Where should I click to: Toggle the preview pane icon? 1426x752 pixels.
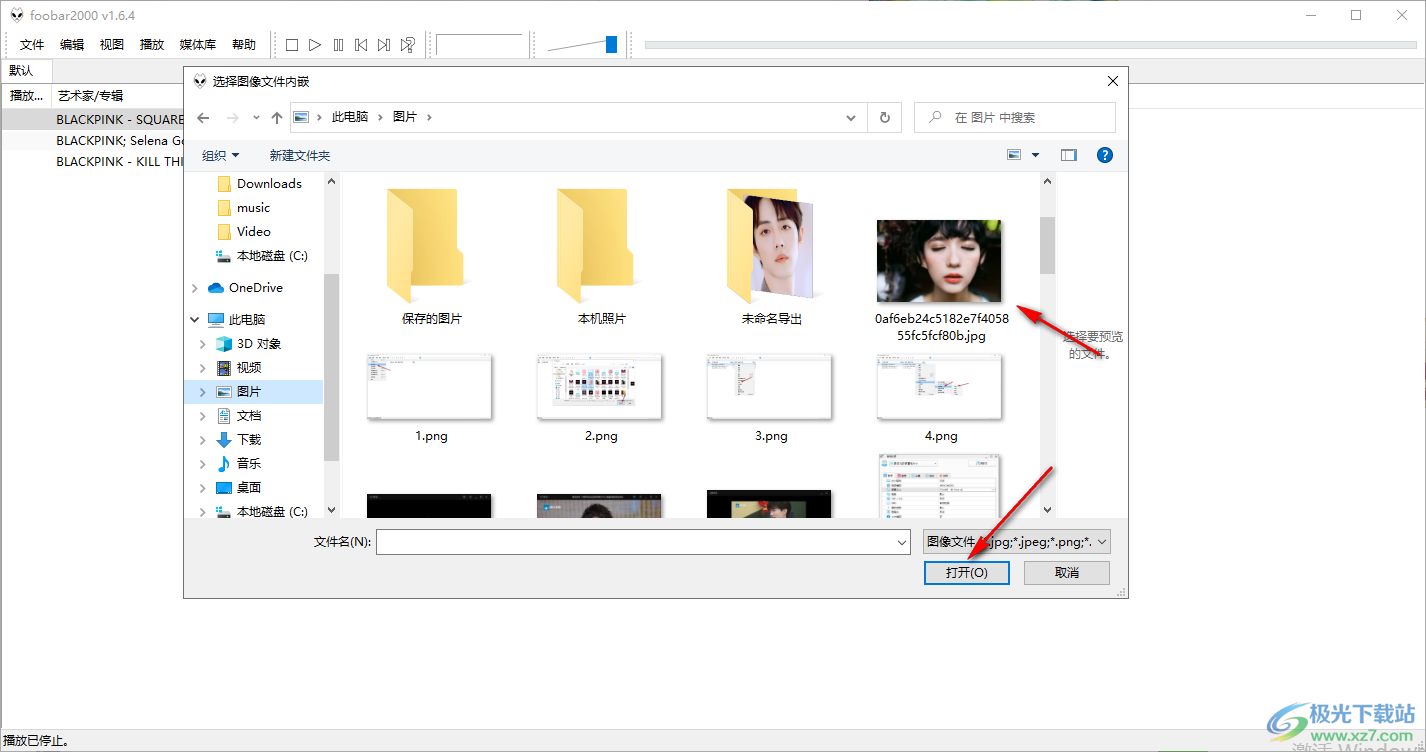1069,155
